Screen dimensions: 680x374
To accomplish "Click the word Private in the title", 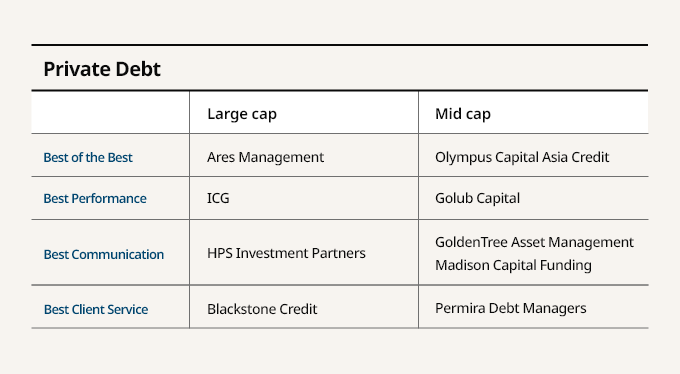I will tap(80, 69).
